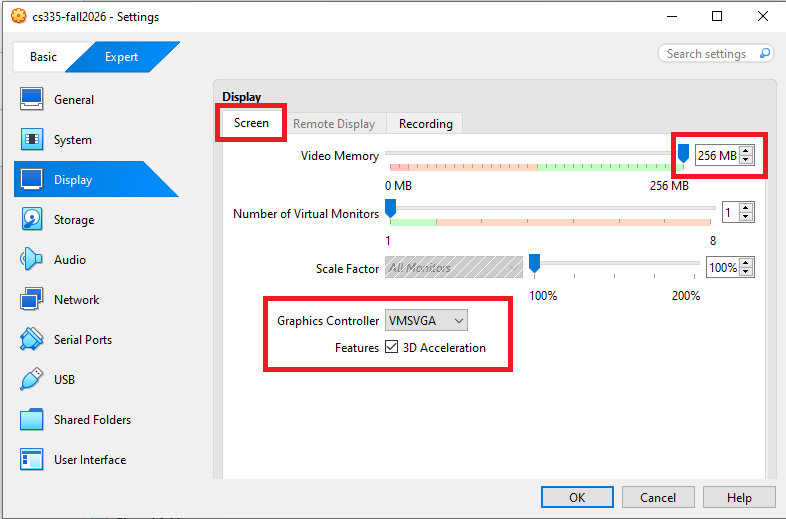
Task: Open the Graphics Controller dropdown
Action: (x=426, y=320)
